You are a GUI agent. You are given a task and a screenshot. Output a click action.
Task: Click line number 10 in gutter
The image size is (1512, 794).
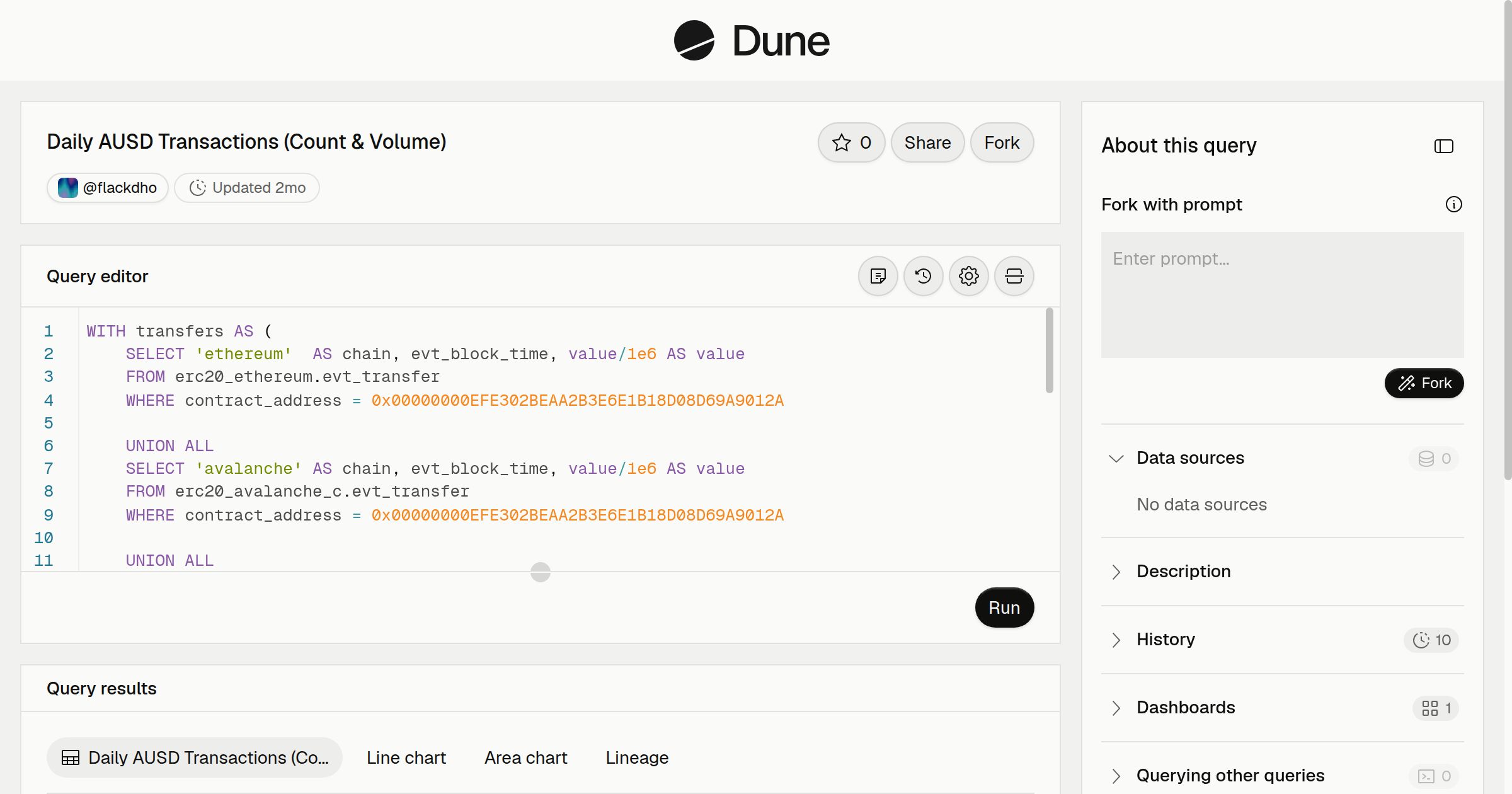point(43,538)
